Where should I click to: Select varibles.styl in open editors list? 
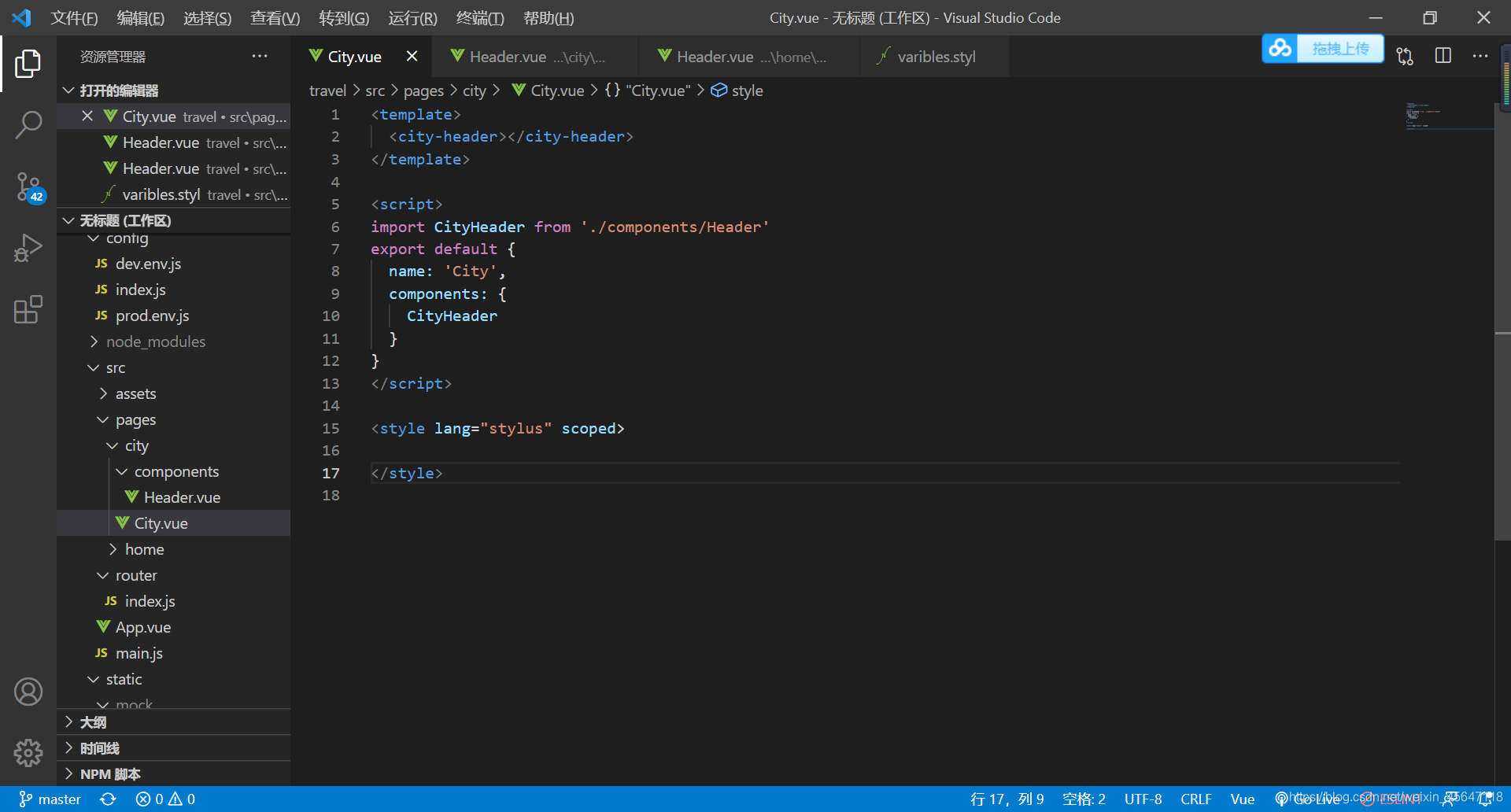click(173, 194)
